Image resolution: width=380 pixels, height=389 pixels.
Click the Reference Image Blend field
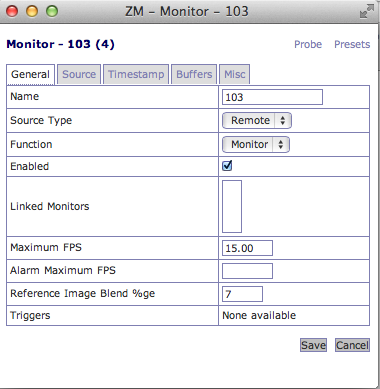(242, 294)
